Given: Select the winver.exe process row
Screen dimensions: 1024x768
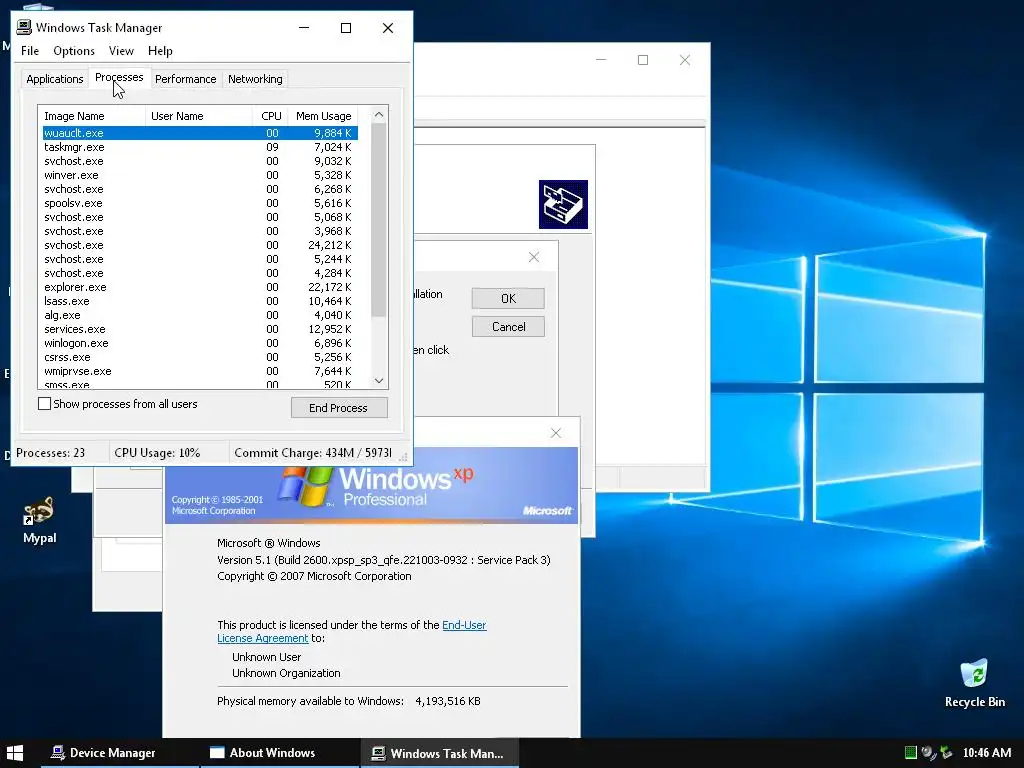Looking at the screenshot, I should [200, 175].
